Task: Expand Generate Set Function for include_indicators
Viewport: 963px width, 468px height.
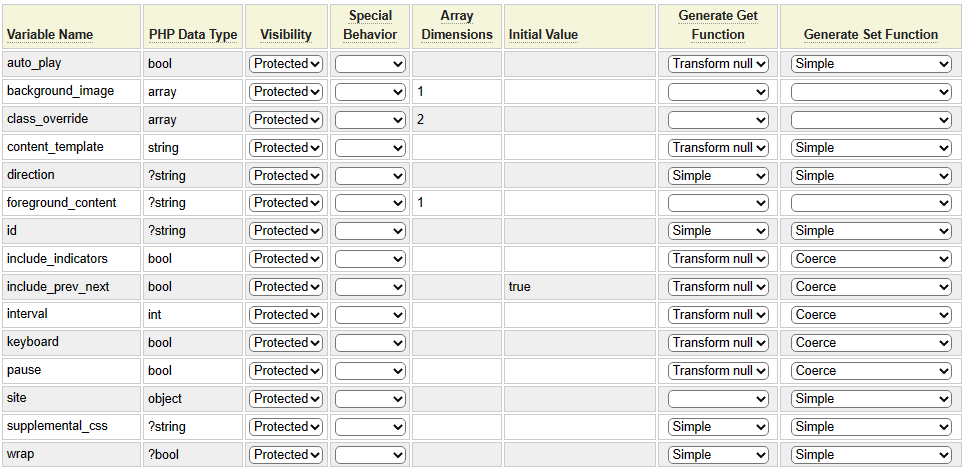Action: 871,259
